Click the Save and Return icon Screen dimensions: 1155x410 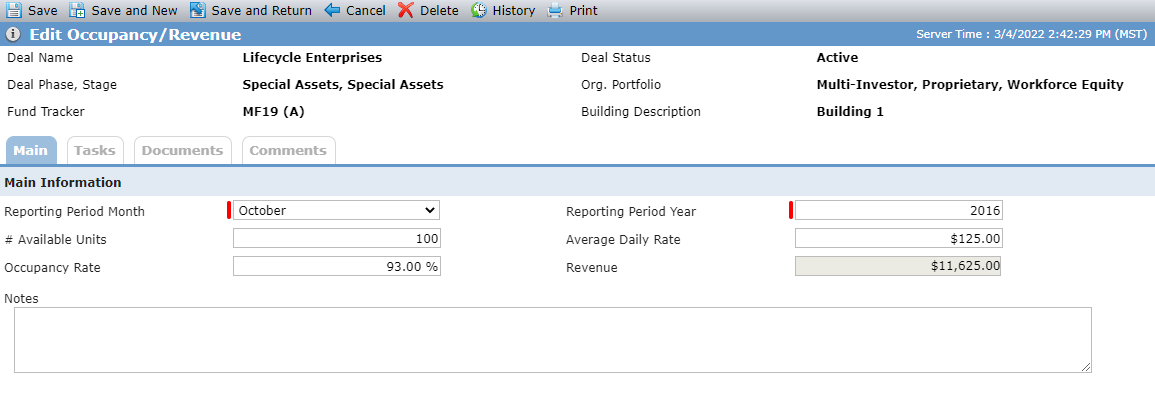(197, 10)
